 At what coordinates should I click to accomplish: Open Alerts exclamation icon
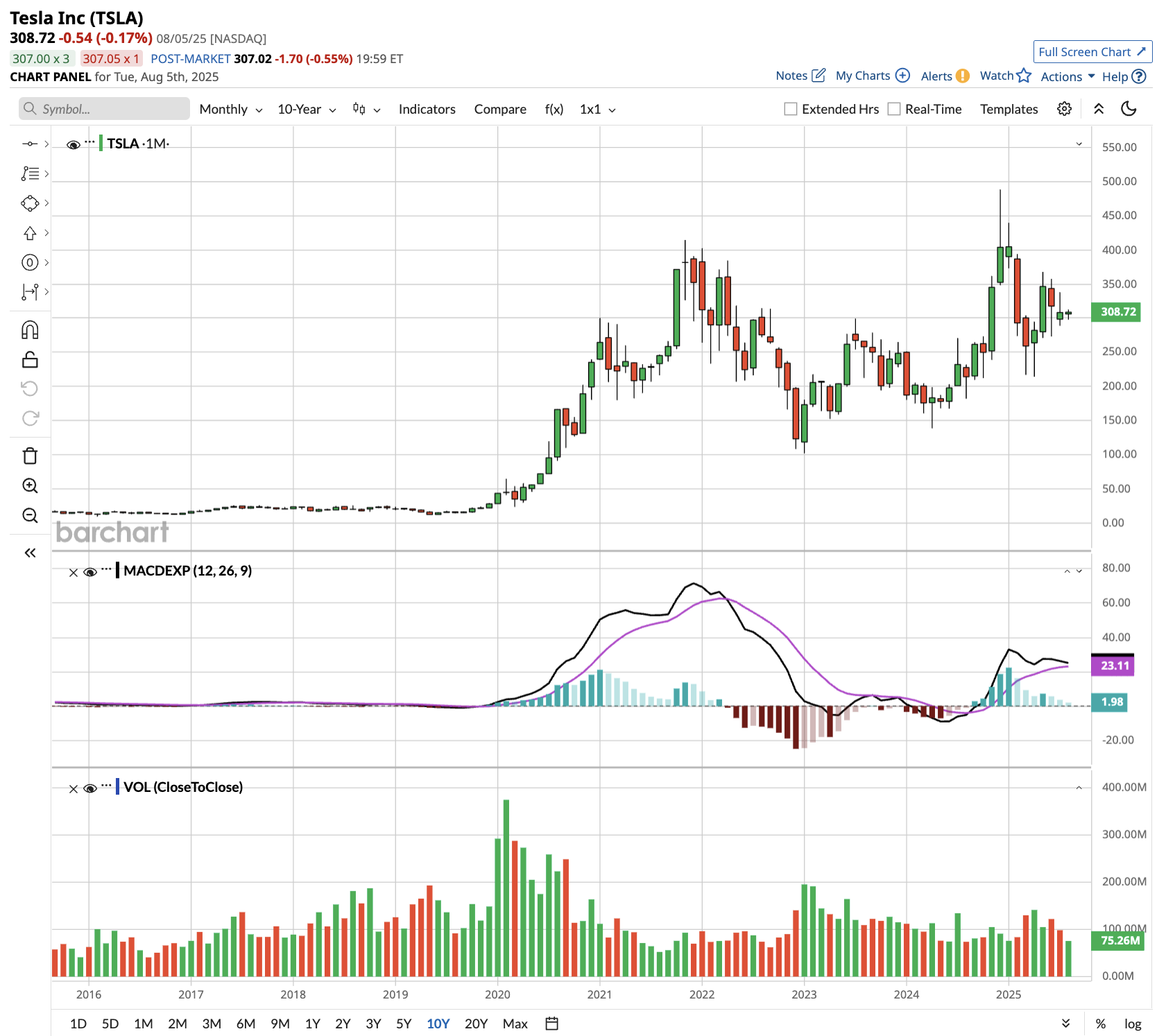coord(963,76)
